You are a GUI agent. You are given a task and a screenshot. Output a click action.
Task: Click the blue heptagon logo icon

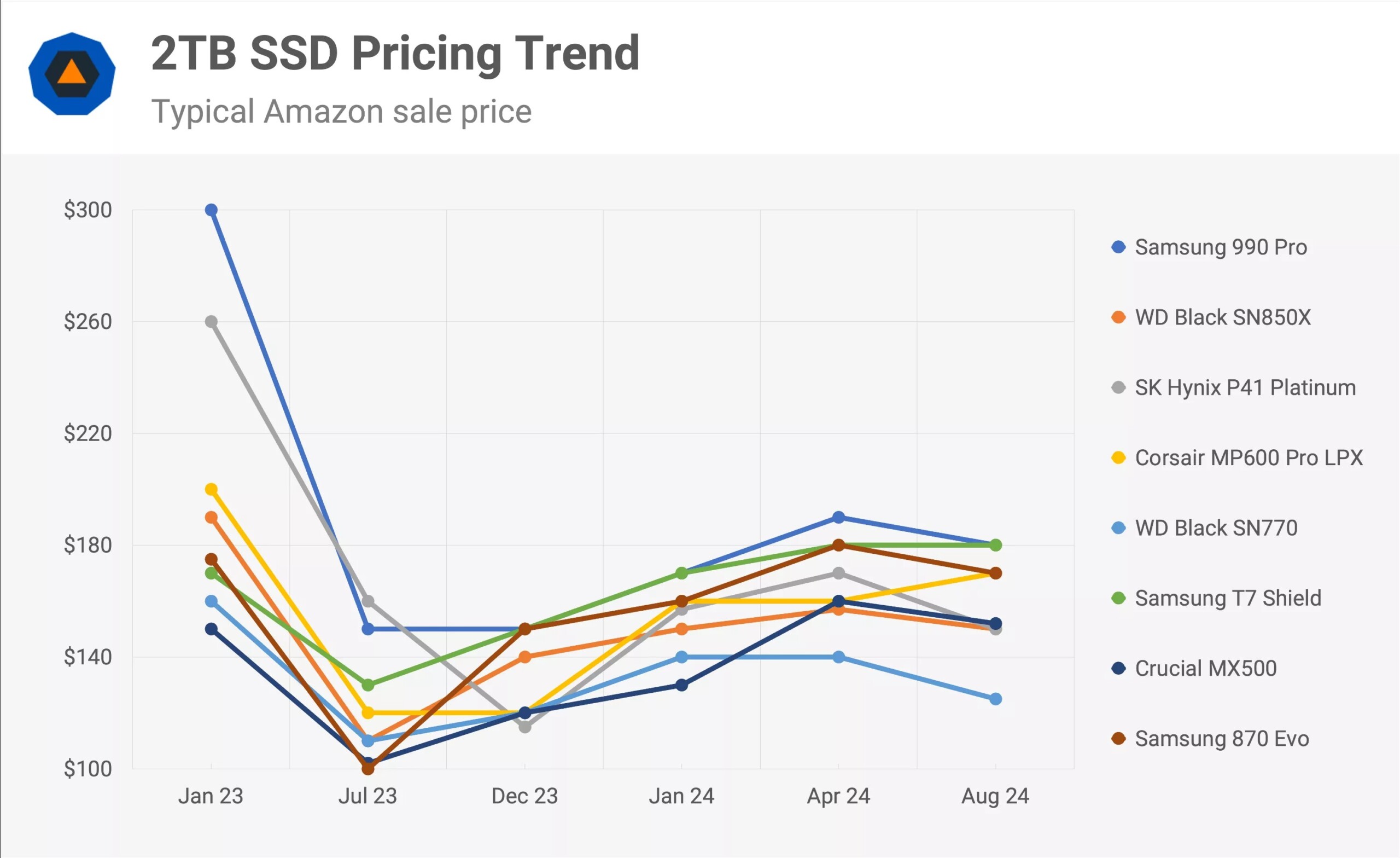coord(72,74)
